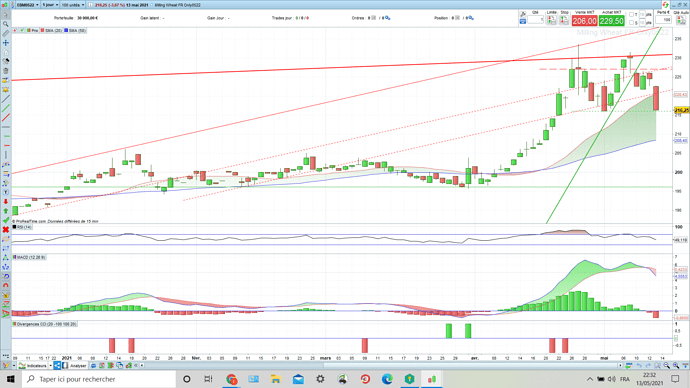Select the blue crosshair tool
This screenshot has height=388, width=690.
pos(6,43)
